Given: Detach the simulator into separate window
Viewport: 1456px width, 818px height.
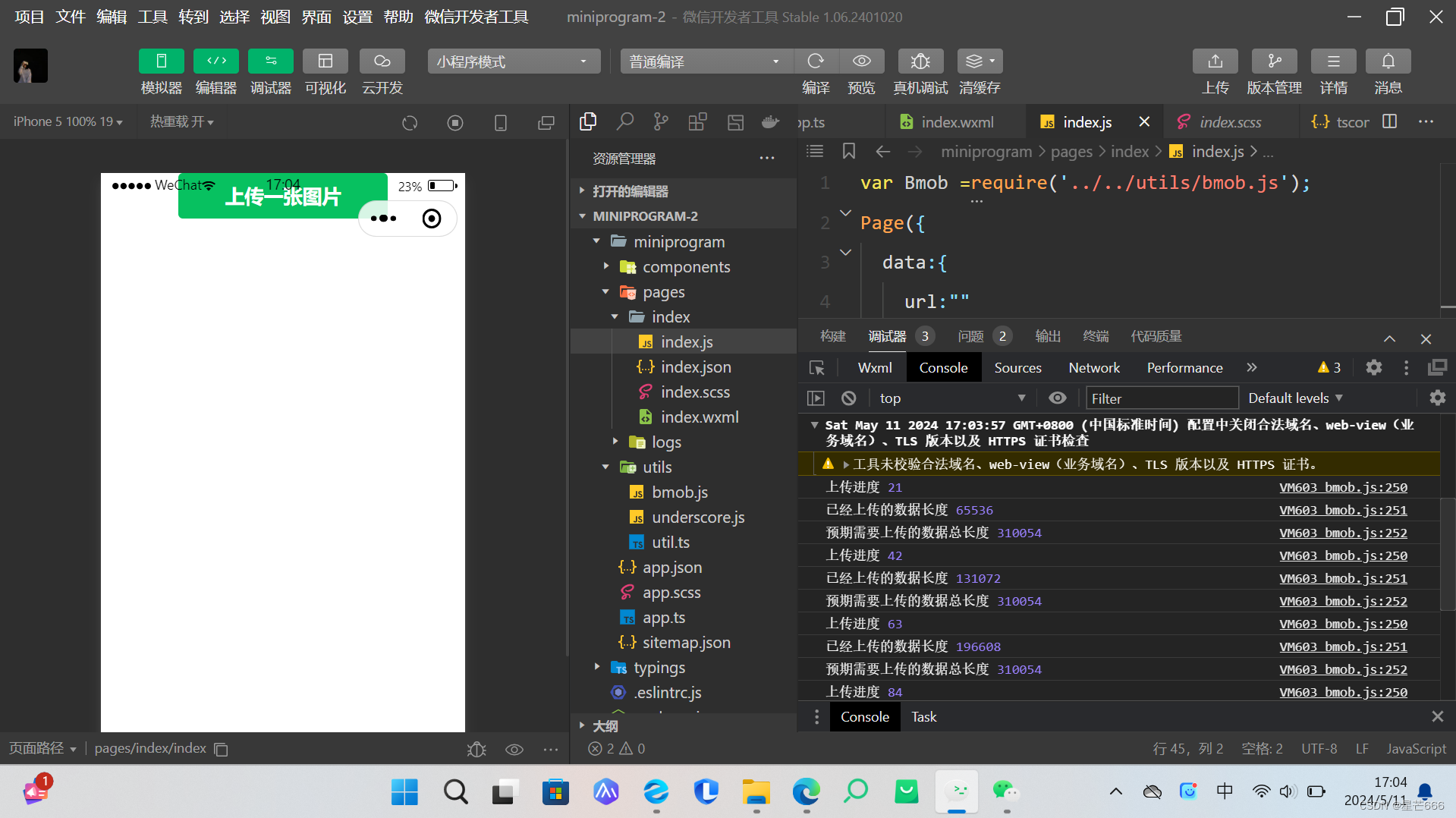Looking at the screenshot, I should tap(546, 122).
